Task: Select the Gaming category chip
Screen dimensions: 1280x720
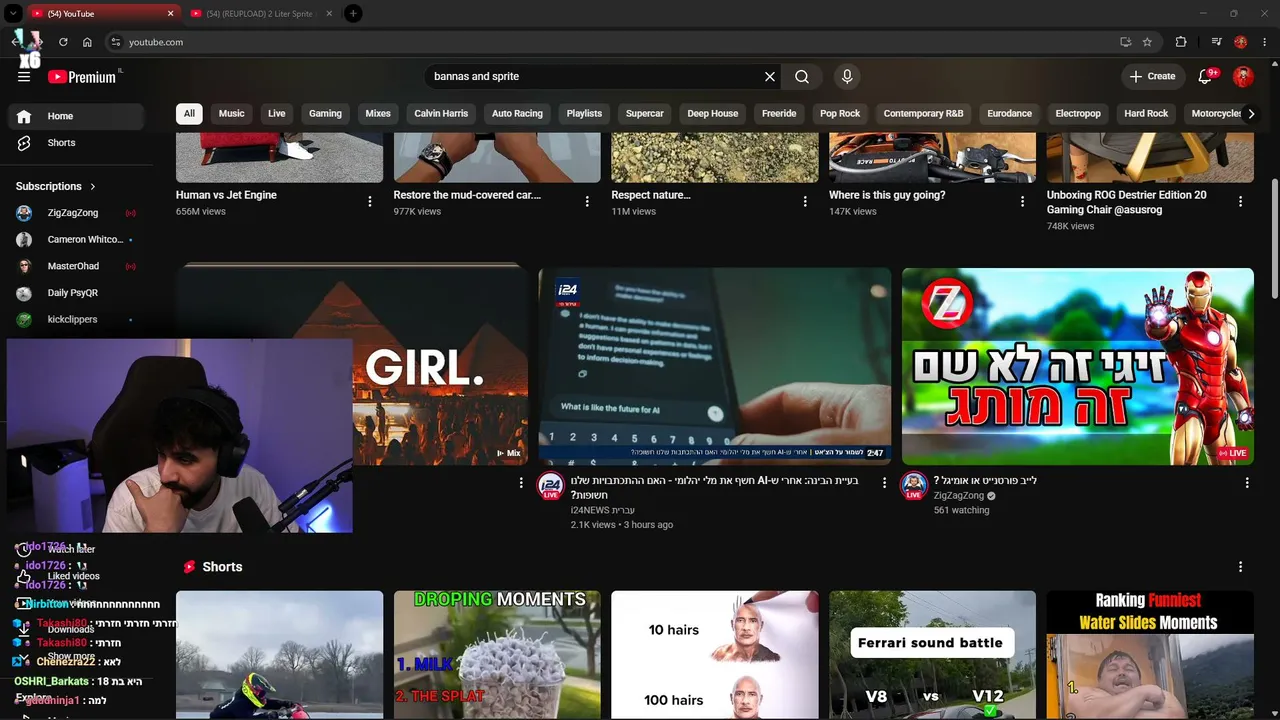Action: pyautogui.click(x=325, y=114)
